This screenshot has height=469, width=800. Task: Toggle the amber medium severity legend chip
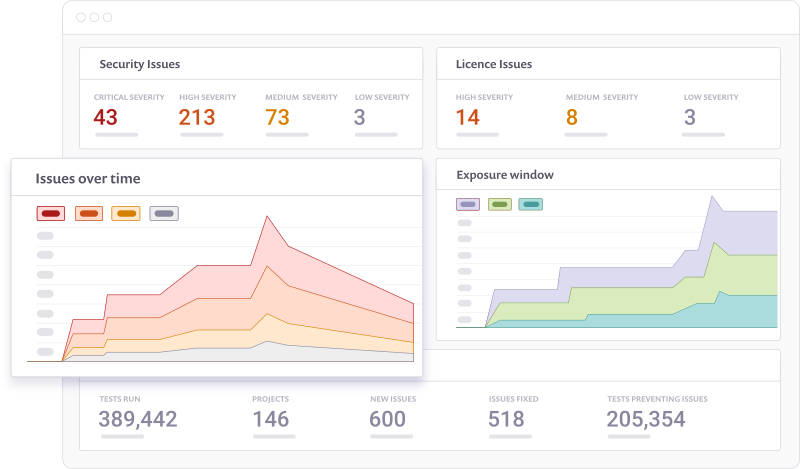click(x=126, y=213)
